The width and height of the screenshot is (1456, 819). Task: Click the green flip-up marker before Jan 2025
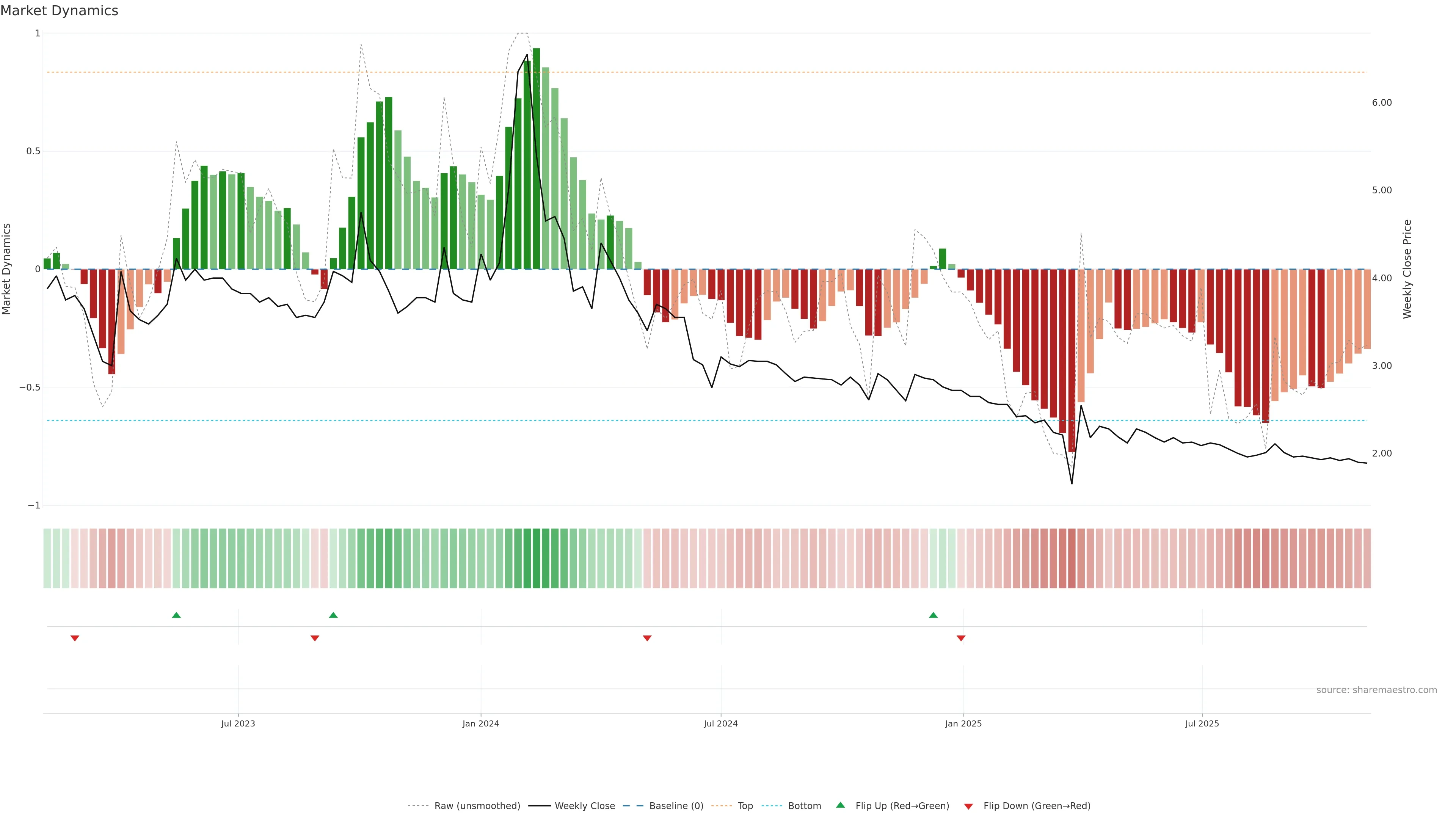933,615
